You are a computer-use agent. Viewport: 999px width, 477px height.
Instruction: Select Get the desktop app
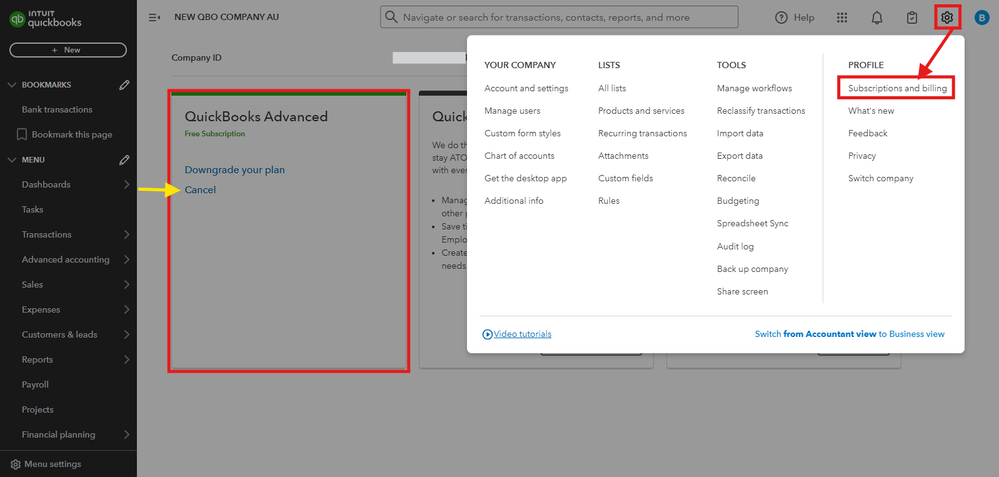tap(526, 178)
